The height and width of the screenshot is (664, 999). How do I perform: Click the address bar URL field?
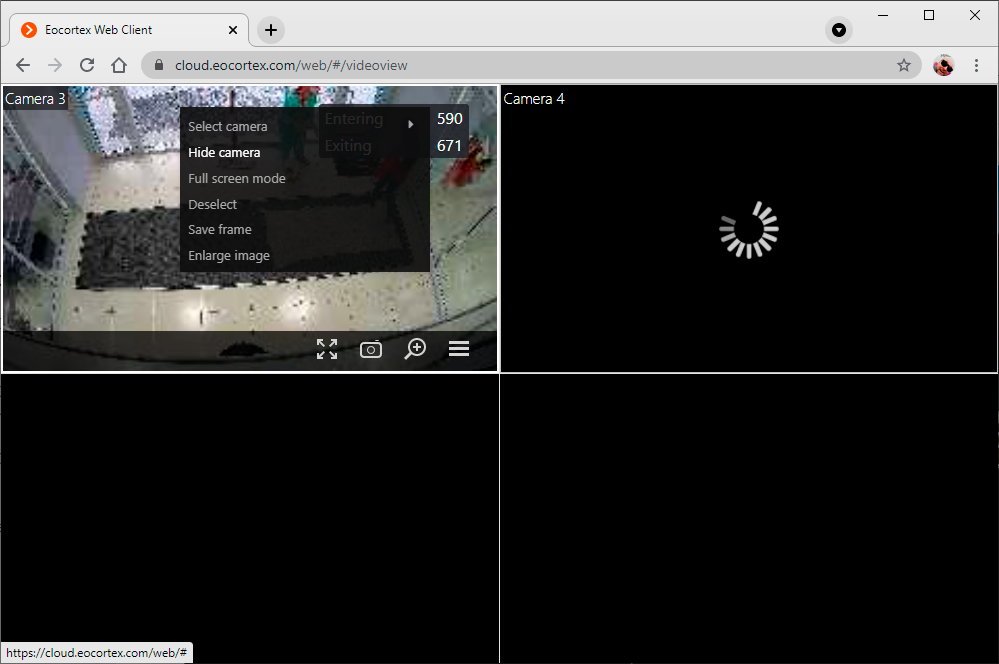[x=500, y=65]
